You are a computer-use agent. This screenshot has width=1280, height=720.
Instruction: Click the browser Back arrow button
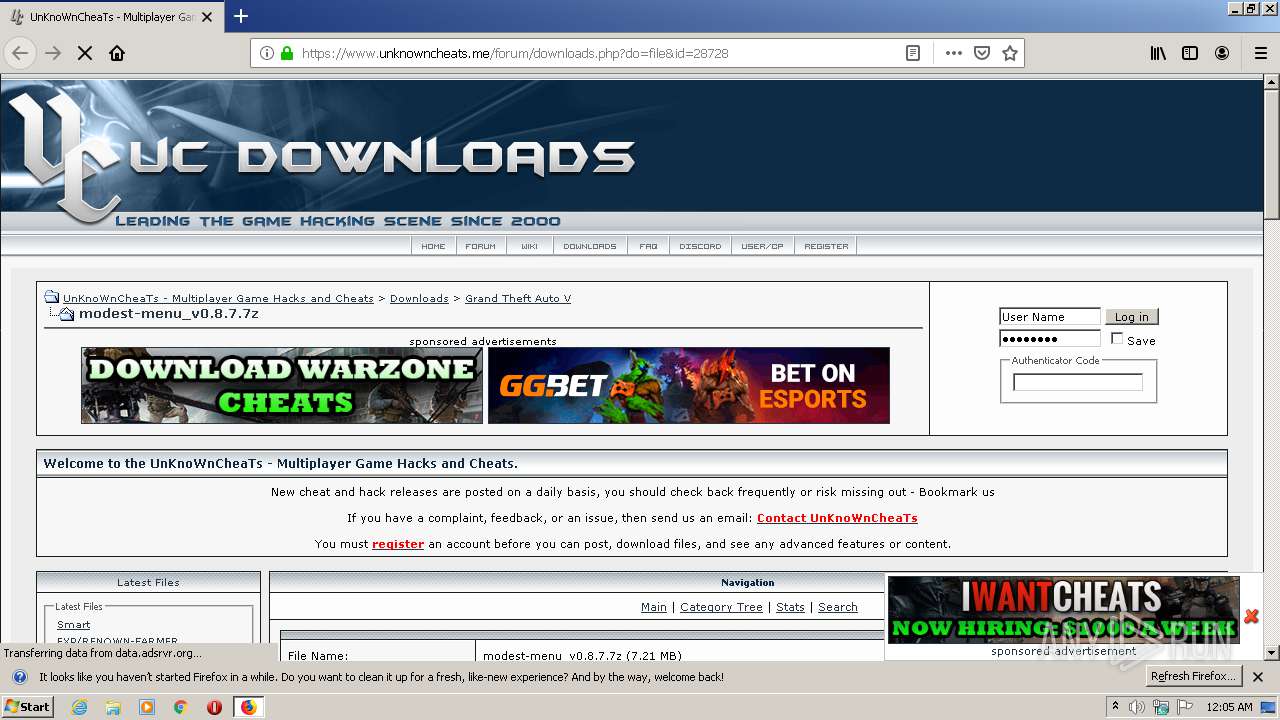pyautogui.click(x=20, y=53)
